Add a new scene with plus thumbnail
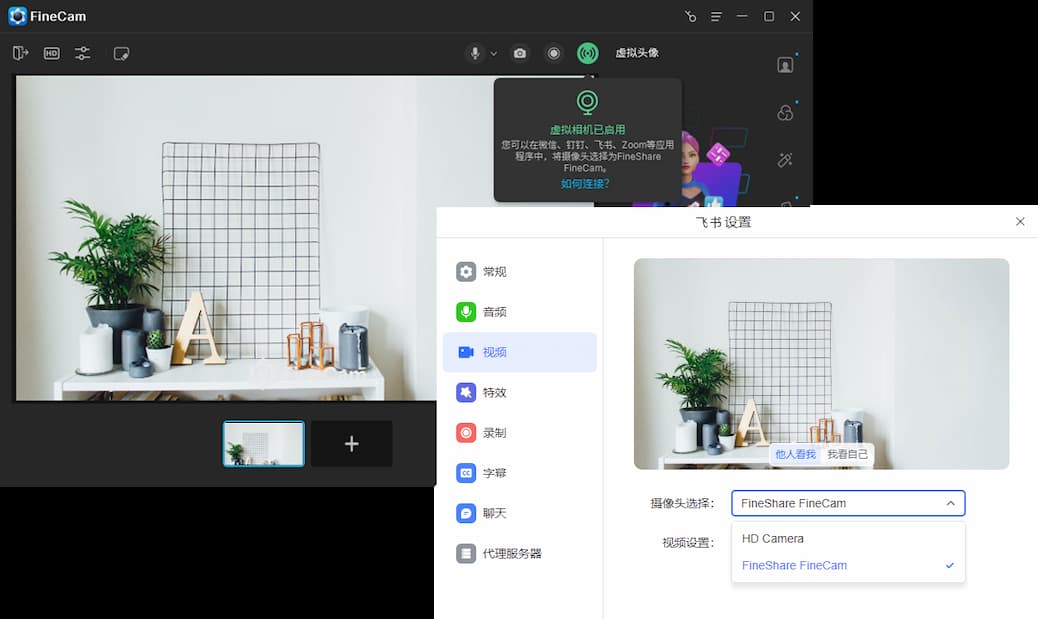 pos(351,443)
